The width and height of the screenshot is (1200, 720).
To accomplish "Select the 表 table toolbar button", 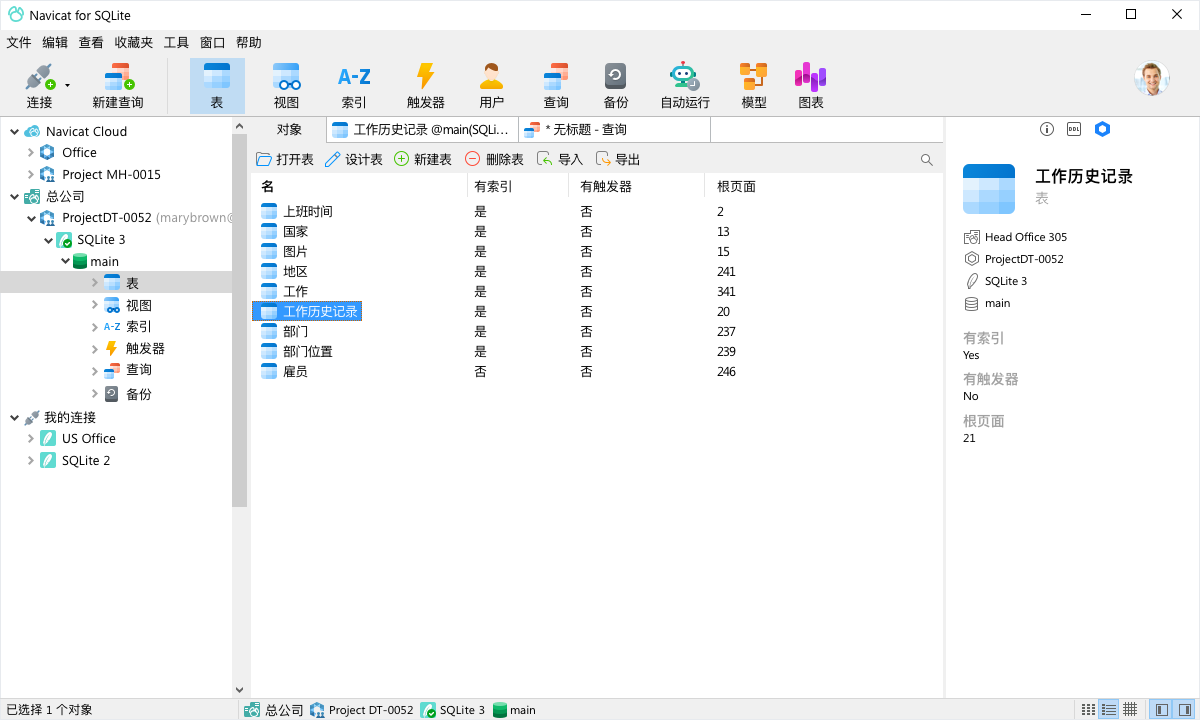I will coord(217,86).
